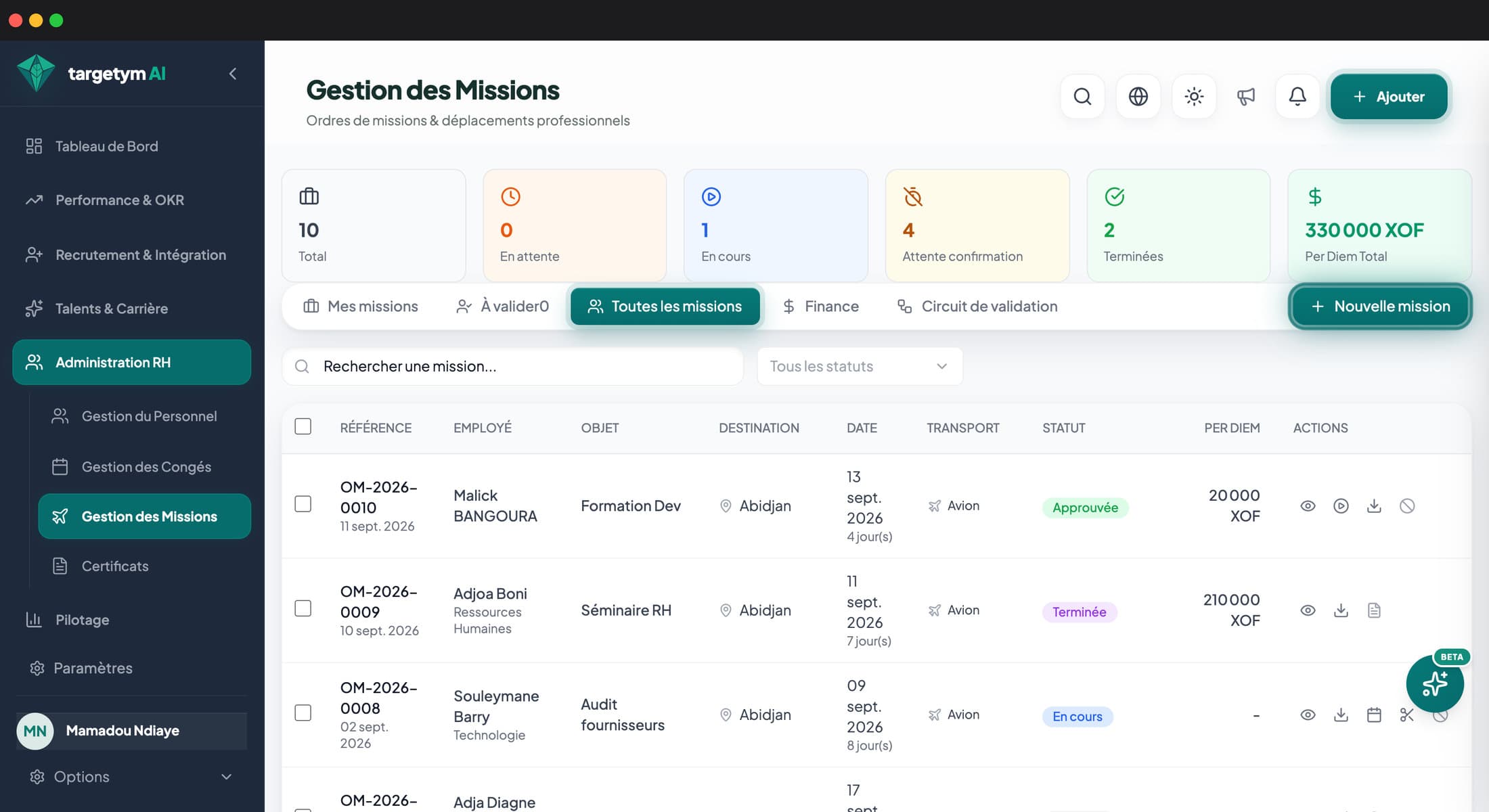Click the Ajouter button
Viewport: 1489px width, 812px height.
click(x=1389, y=97)
